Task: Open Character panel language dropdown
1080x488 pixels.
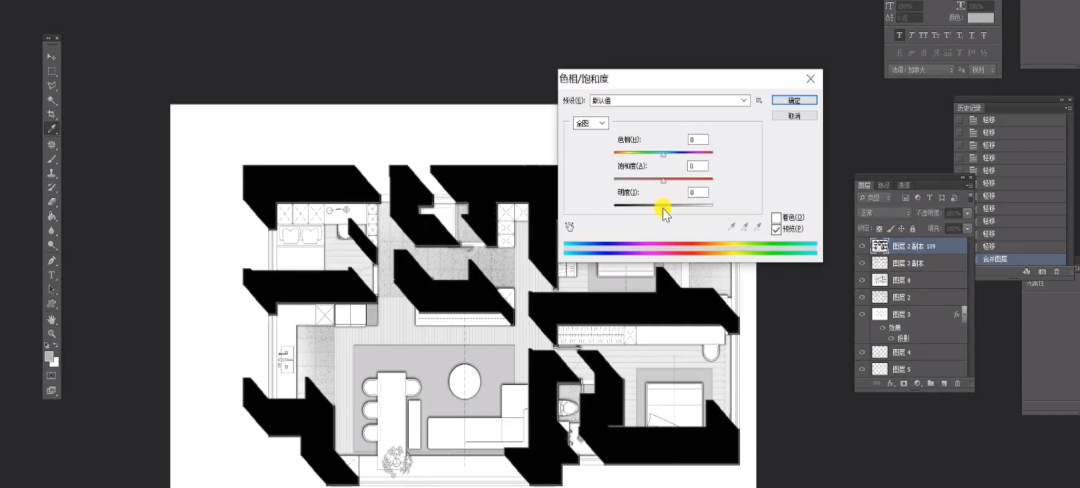Action: click(x=920, y=70)
